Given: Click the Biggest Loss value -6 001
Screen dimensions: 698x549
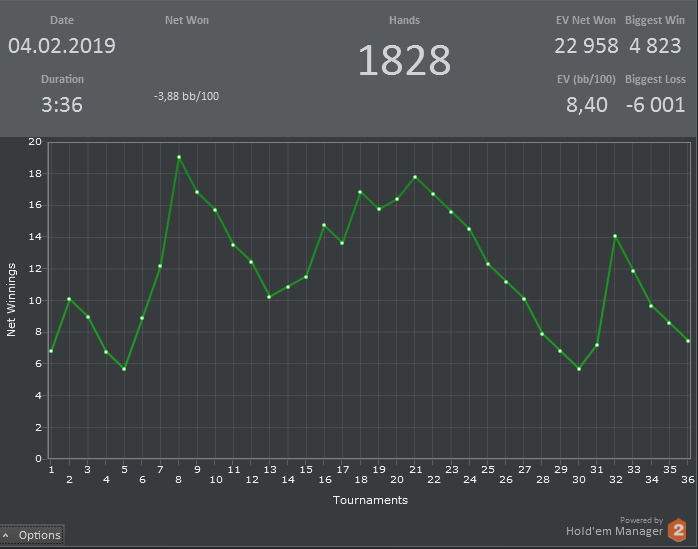Looking at the screenshot, I should [x=655, y=105].
